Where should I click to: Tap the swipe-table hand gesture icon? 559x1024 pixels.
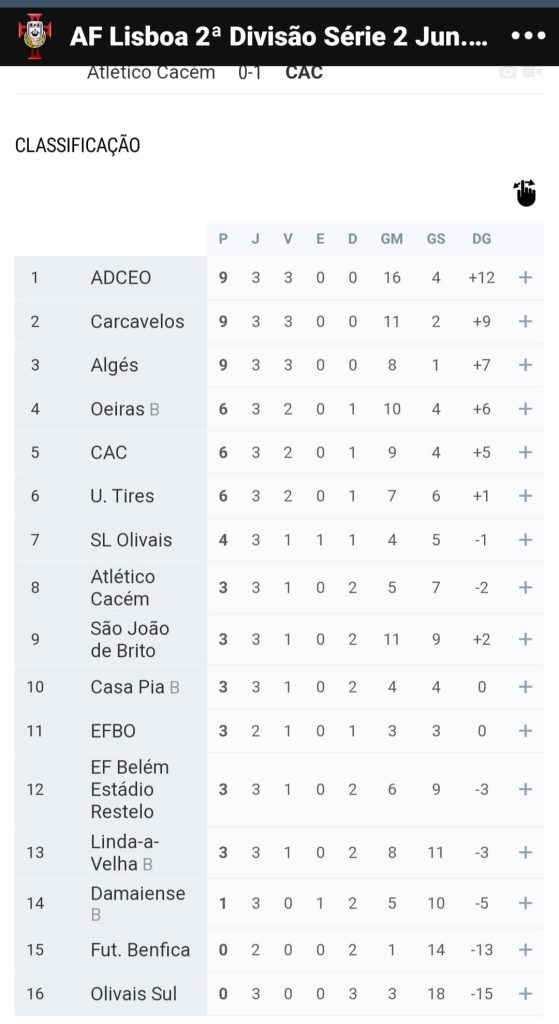524,193
